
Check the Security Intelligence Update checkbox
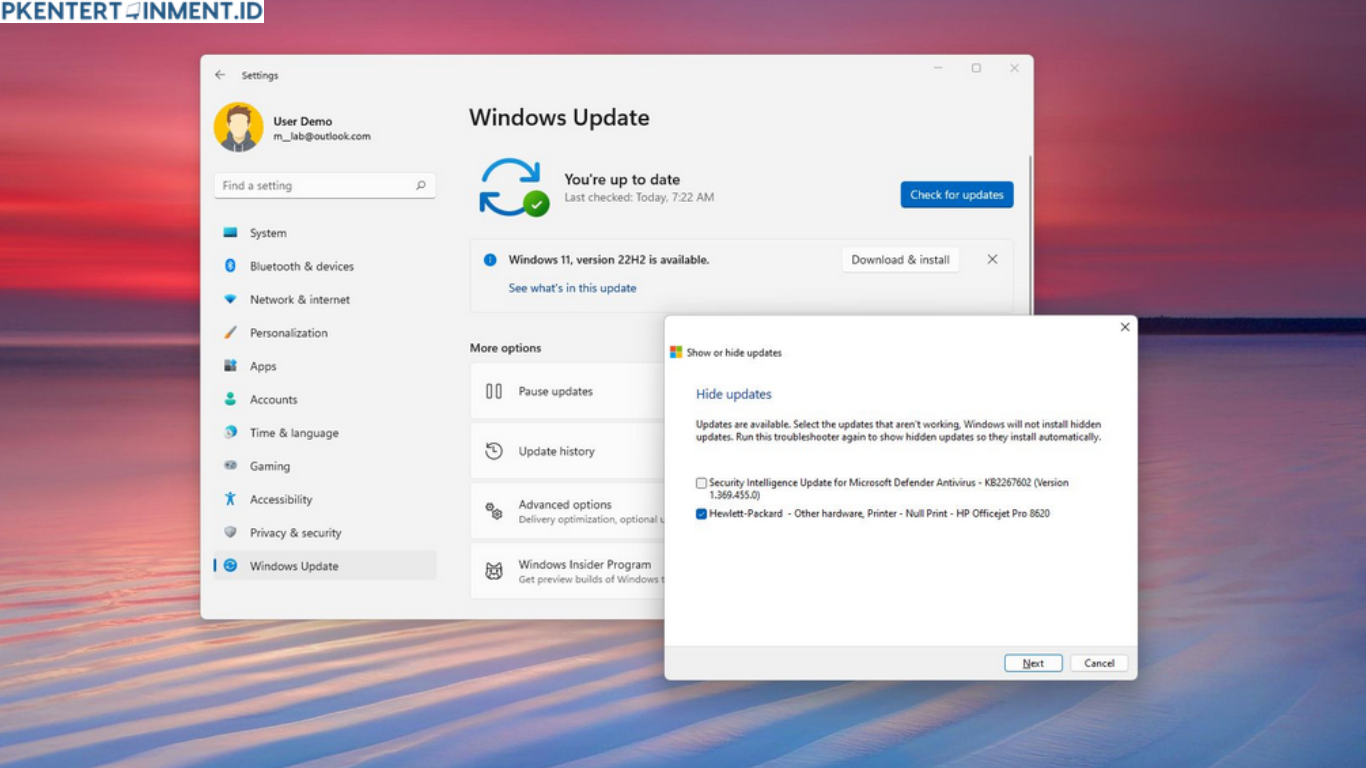700,482
